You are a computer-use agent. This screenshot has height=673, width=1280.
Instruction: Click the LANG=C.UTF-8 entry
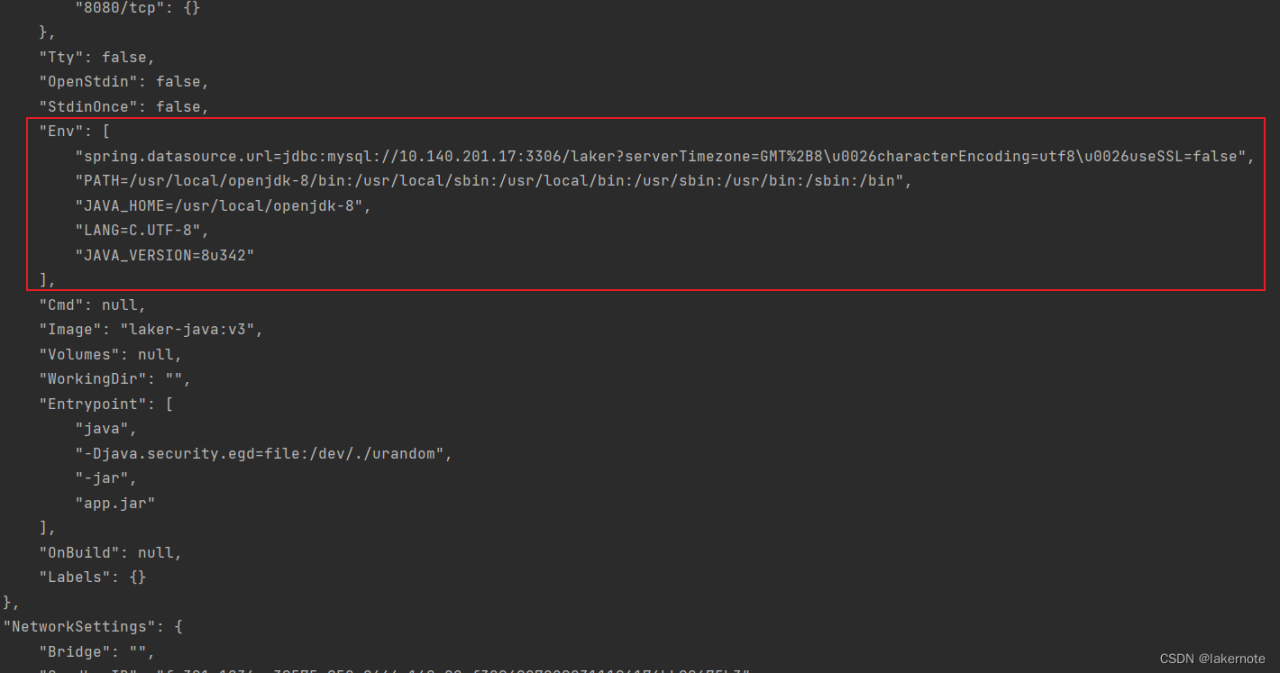pos(143,231)
